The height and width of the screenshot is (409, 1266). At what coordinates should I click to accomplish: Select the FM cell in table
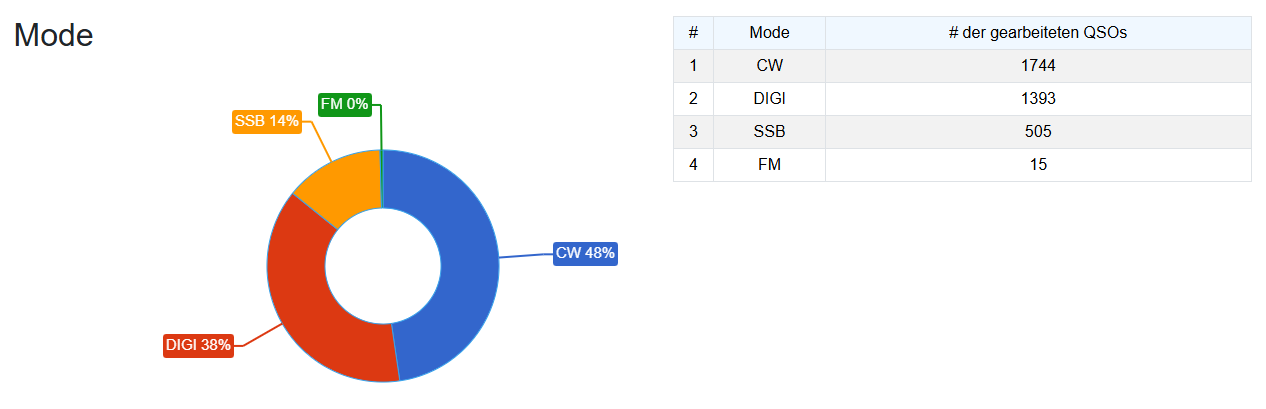769,164
